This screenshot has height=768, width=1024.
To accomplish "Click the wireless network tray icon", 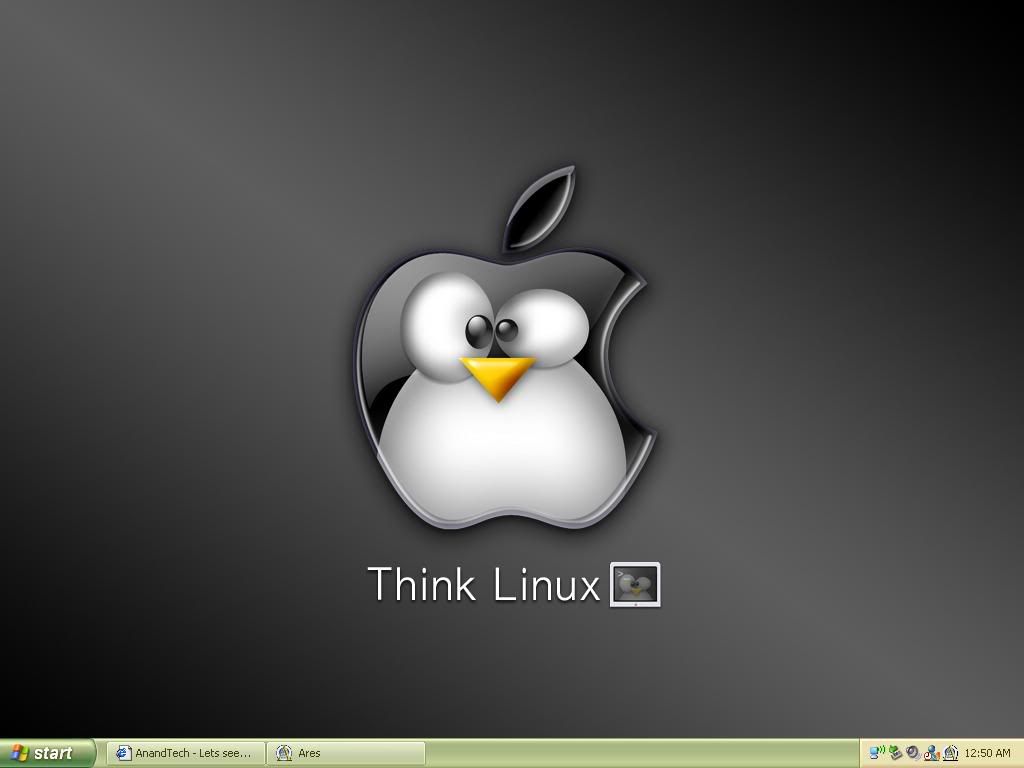I will point(877,753).
